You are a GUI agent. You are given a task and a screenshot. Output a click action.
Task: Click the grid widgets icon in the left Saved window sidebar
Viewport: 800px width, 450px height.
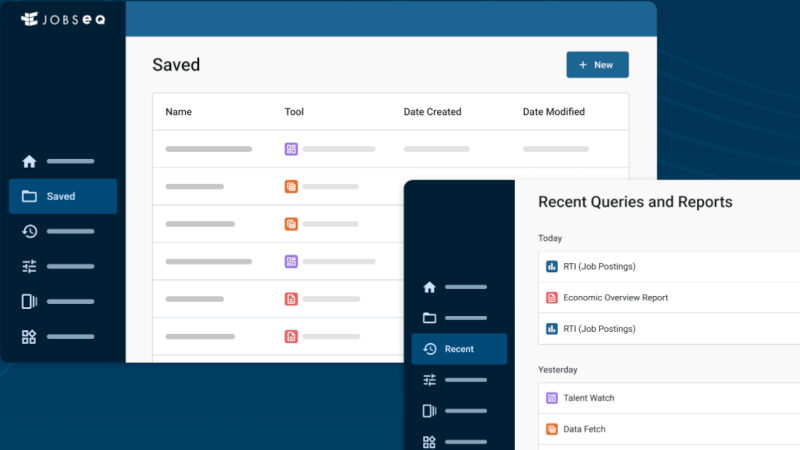(29, 337)
